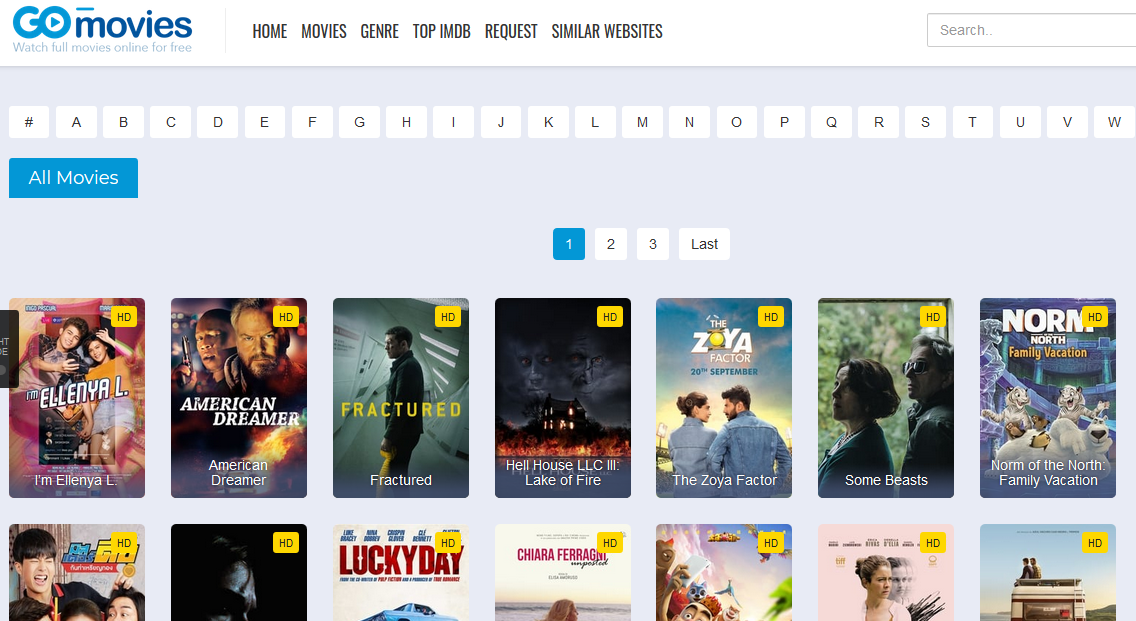1136x621 pixels.
Task: Filter movies by letter W
Action: (x=1115, y=122)
